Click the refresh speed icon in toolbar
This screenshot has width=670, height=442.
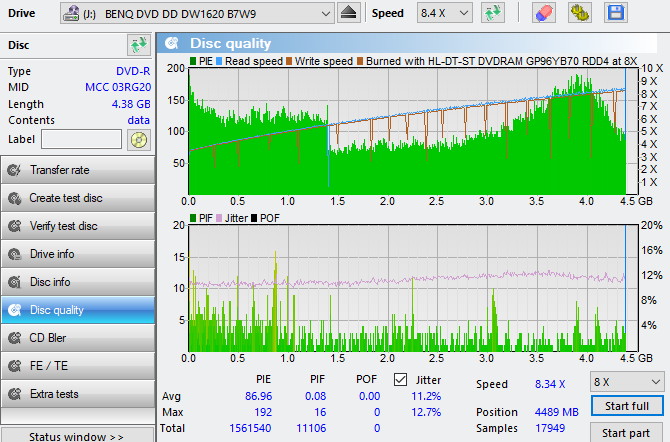pyautogui.click(x=492, y=13)
